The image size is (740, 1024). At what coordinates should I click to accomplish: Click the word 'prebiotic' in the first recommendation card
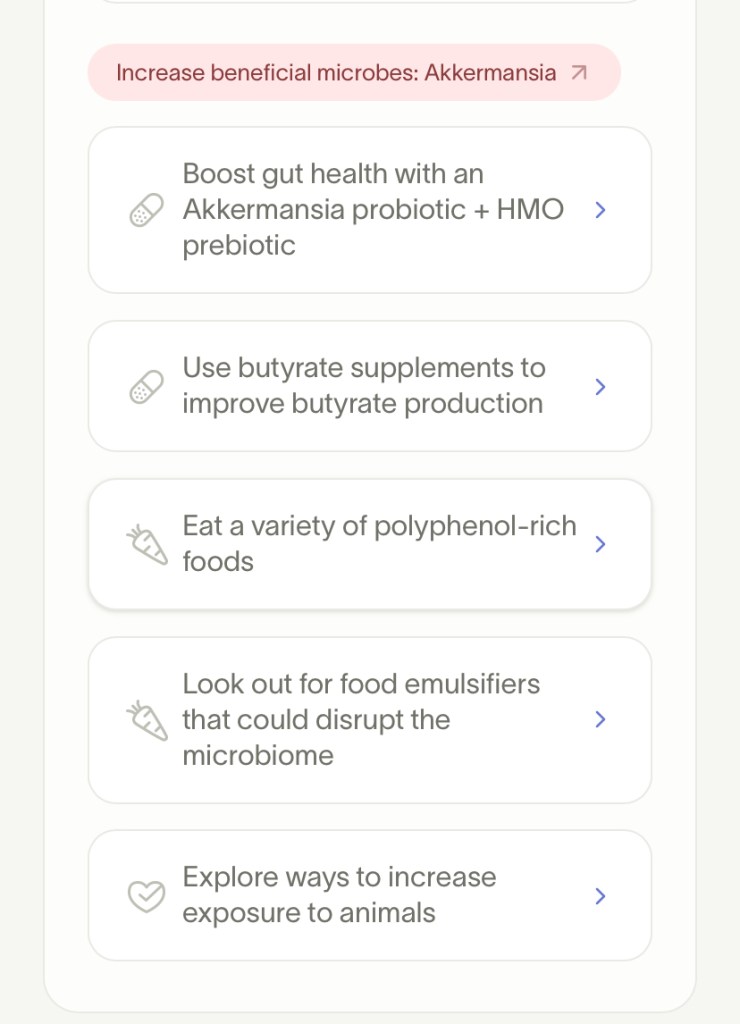pyautogui.click(x=239, y=245)
